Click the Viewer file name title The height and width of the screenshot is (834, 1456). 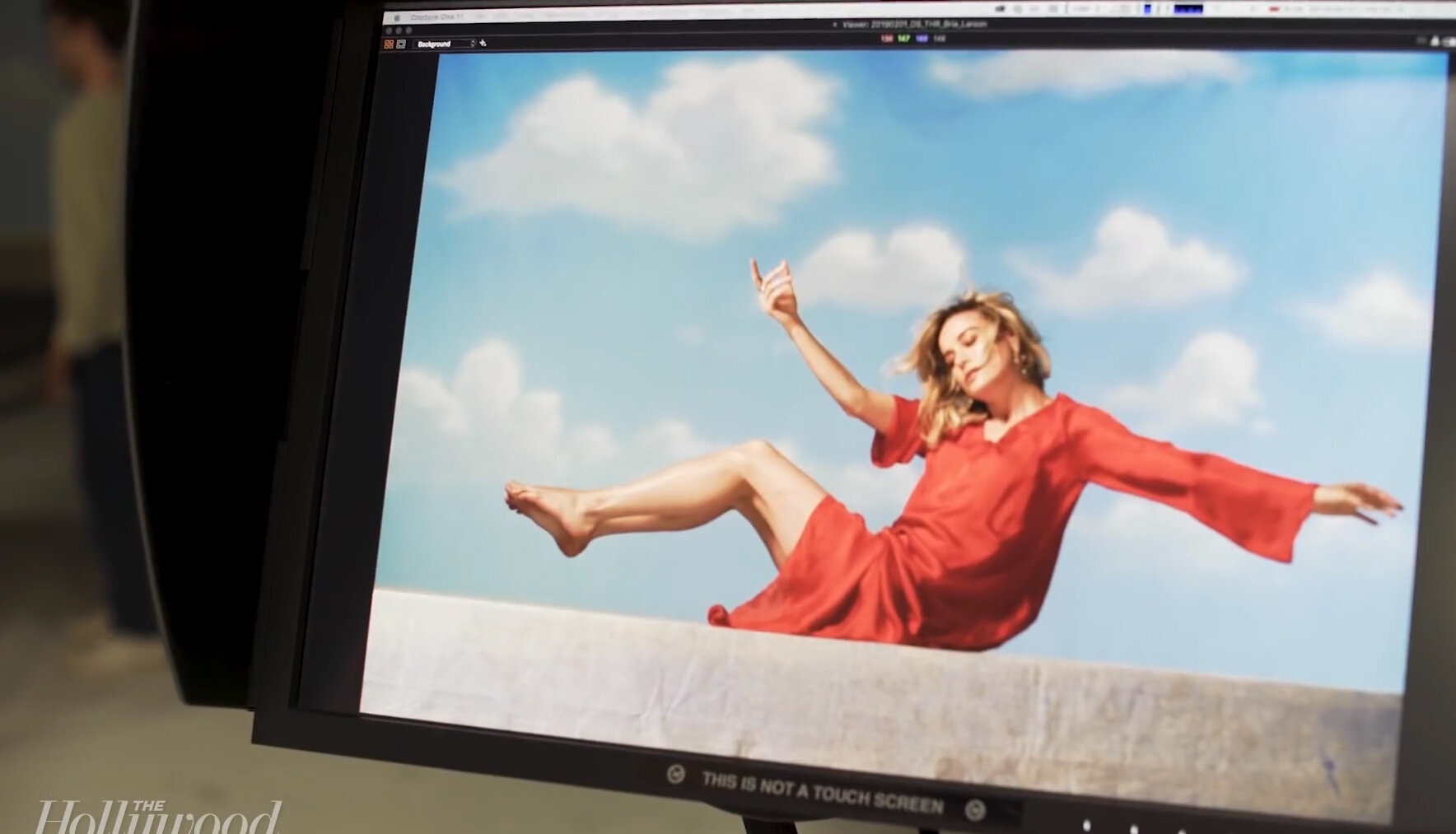tap(914, 25)
